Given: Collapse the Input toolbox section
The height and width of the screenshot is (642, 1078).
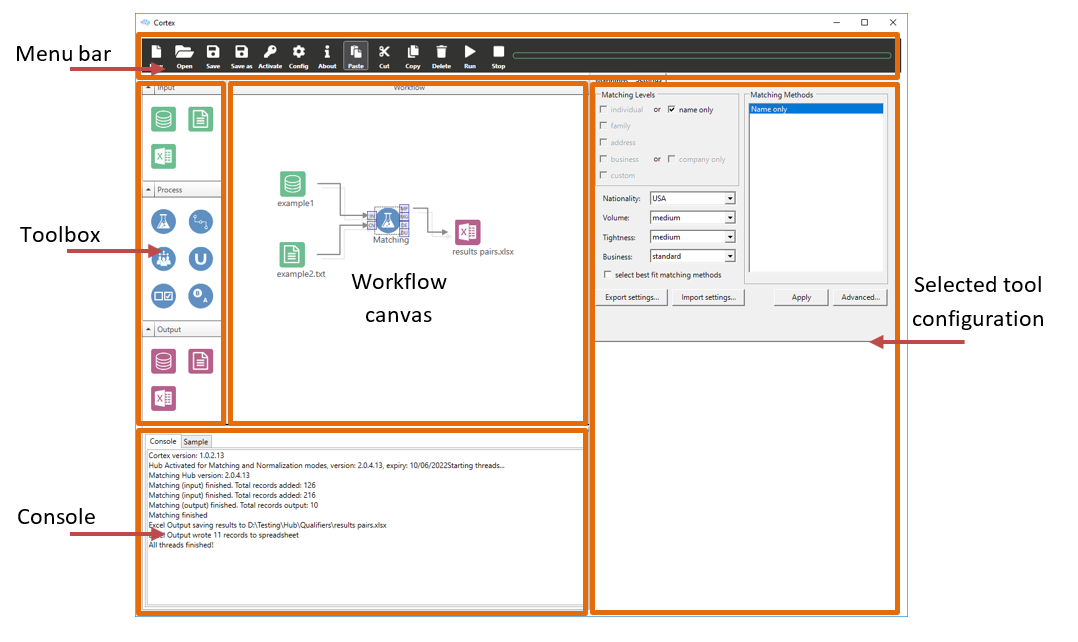Looking at the screenshot, I should pyautogui.click(x=148, y=88).
